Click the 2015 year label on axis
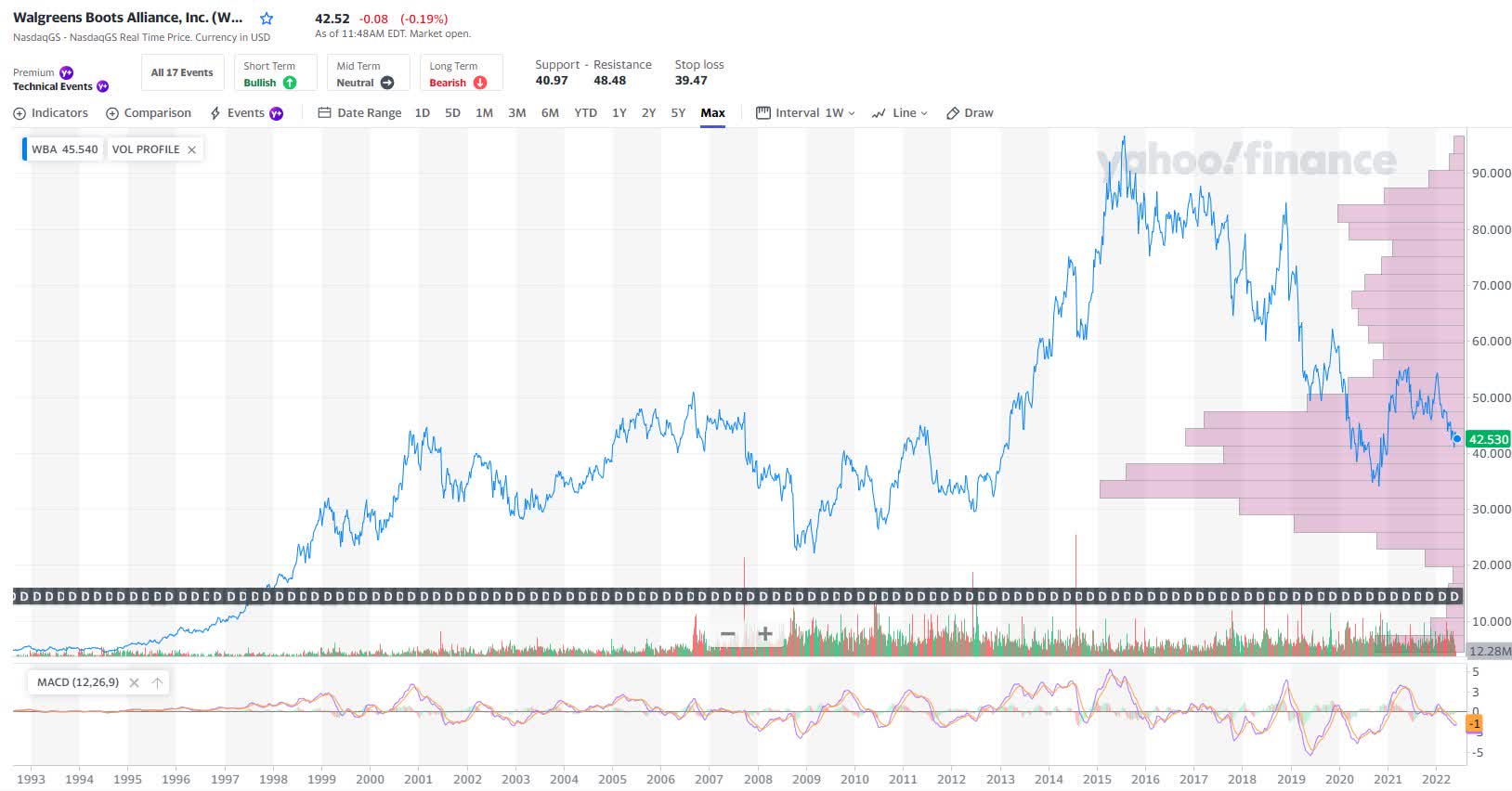 pos(1097,780)
